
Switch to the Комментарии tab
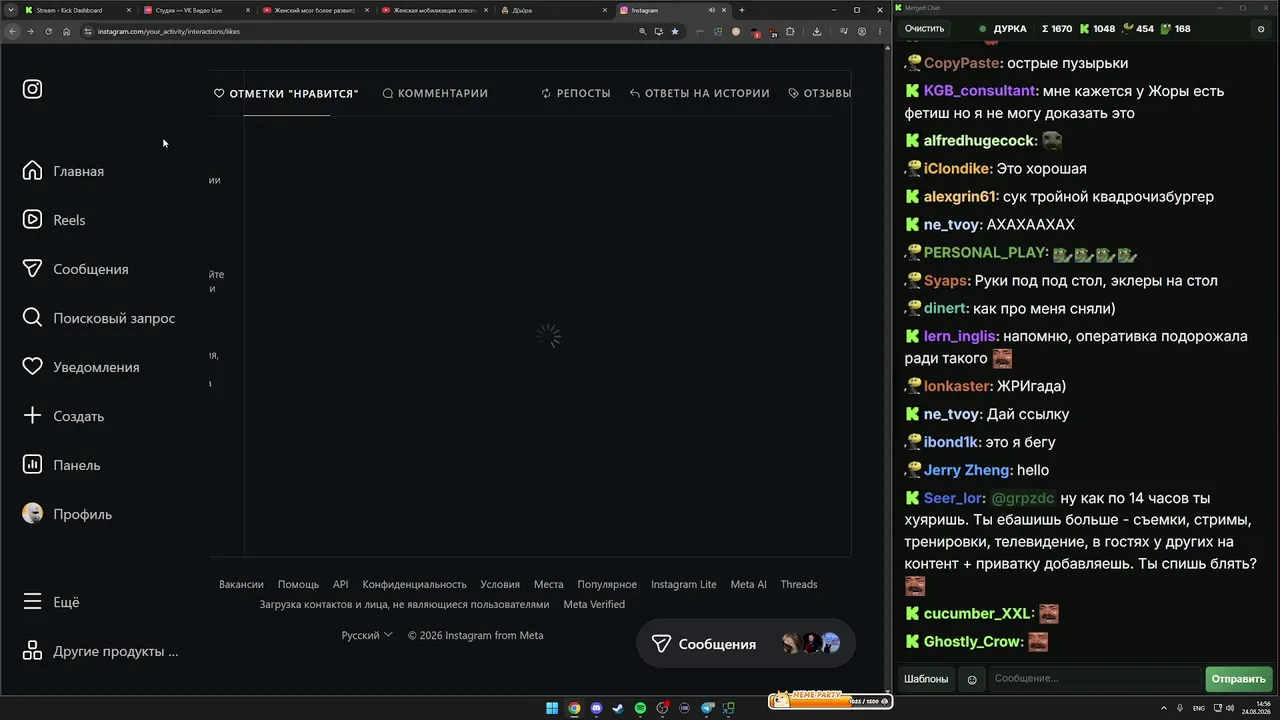click(x=435, y=93)
